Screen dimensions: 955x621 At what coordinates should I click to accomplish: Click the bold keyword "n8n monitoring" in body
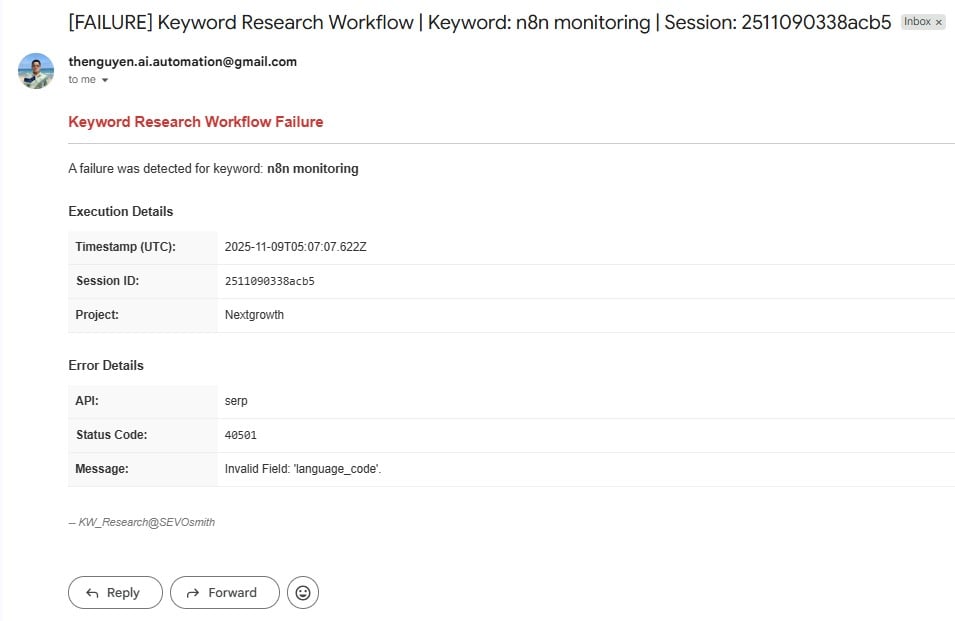pyautogui.click(x=312, y=169)
